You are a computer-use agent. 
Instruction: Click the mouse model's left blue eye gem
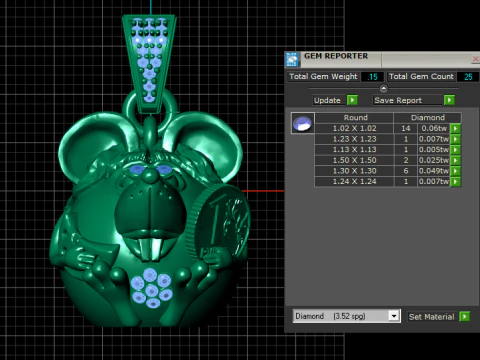137,170
